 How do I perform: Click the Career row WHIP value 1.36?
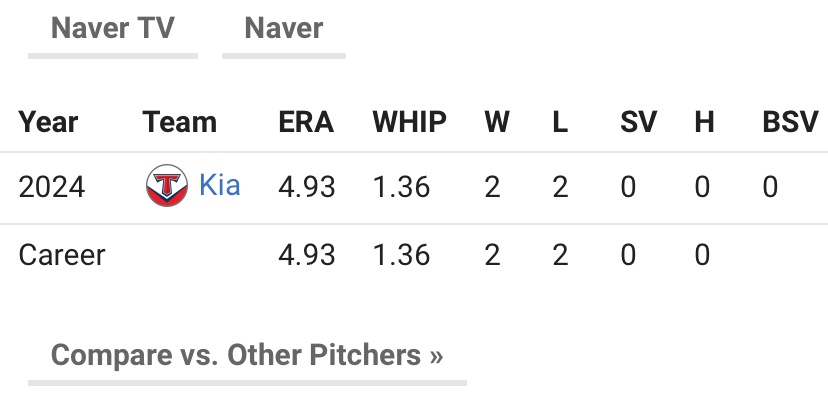(x=402, y=255)
